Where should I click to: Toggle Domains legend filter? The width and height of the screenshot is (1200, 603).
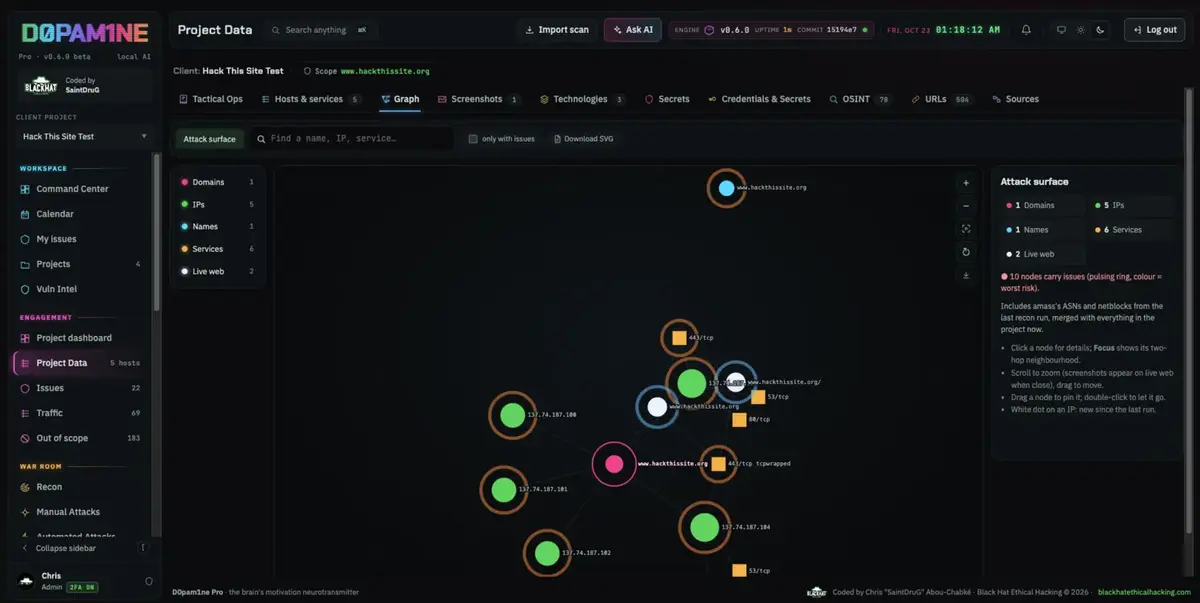pyautogui.click(x=217, y=182)
